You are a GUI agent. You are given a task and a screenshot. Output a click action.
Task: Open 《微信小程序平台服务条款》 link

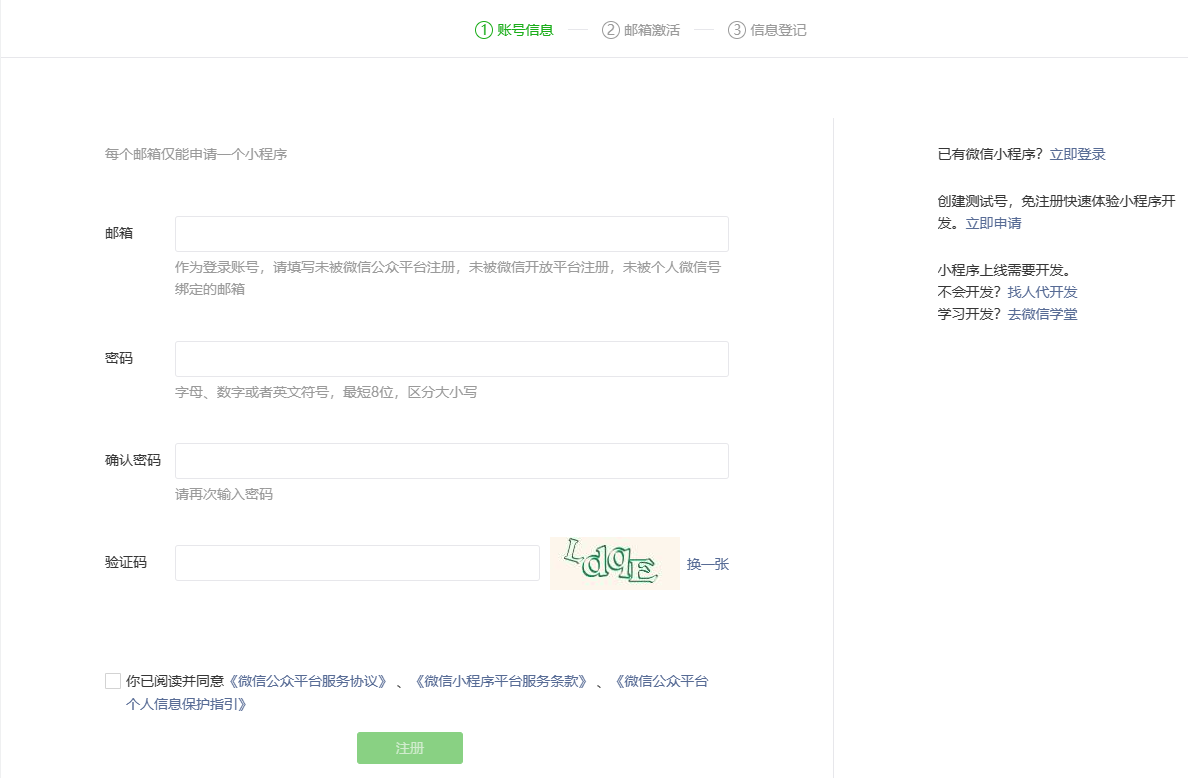pos(500,681)
